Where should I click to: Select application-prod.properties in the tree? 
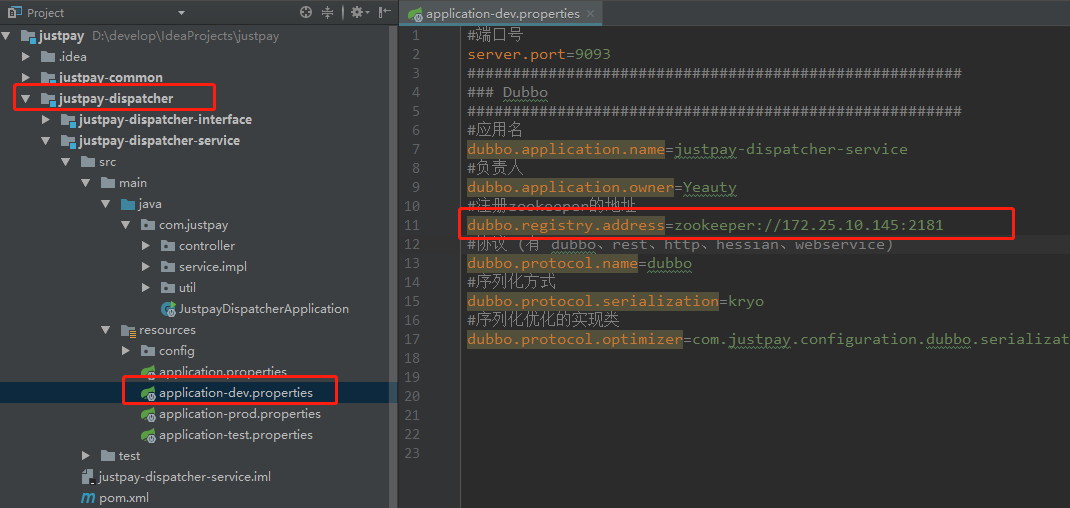(x=240, y=414)
